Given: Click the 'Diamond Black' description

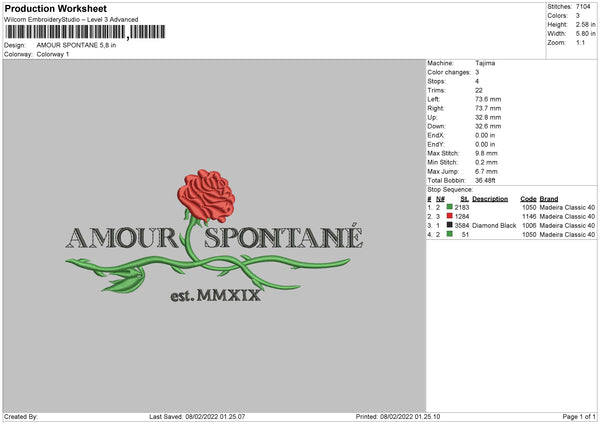Looking at the screenshot, I should 494,226.
